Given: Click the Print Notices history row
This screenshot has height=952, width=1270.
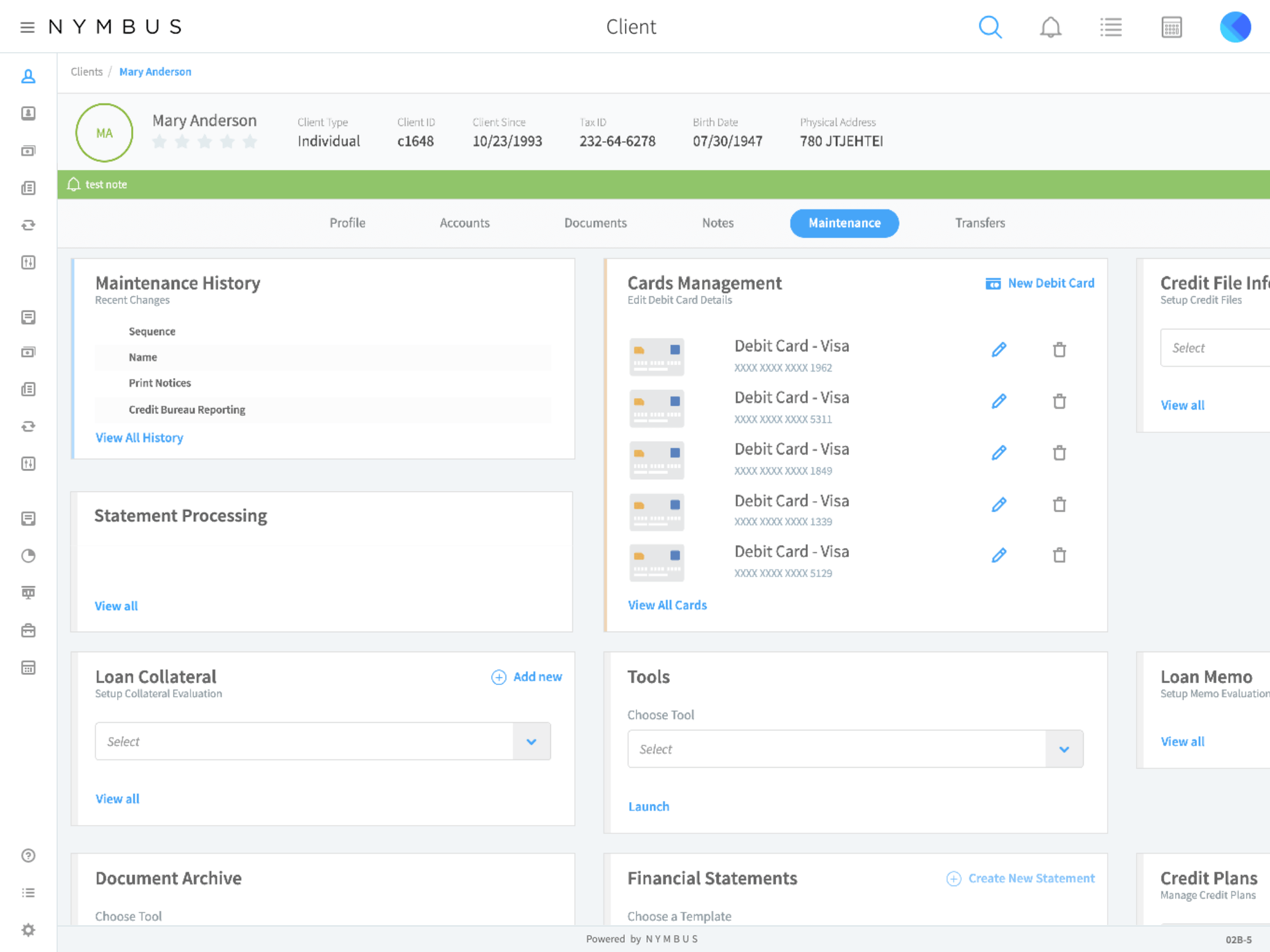Looking at the screenshot, I should (x=323, y=383).
